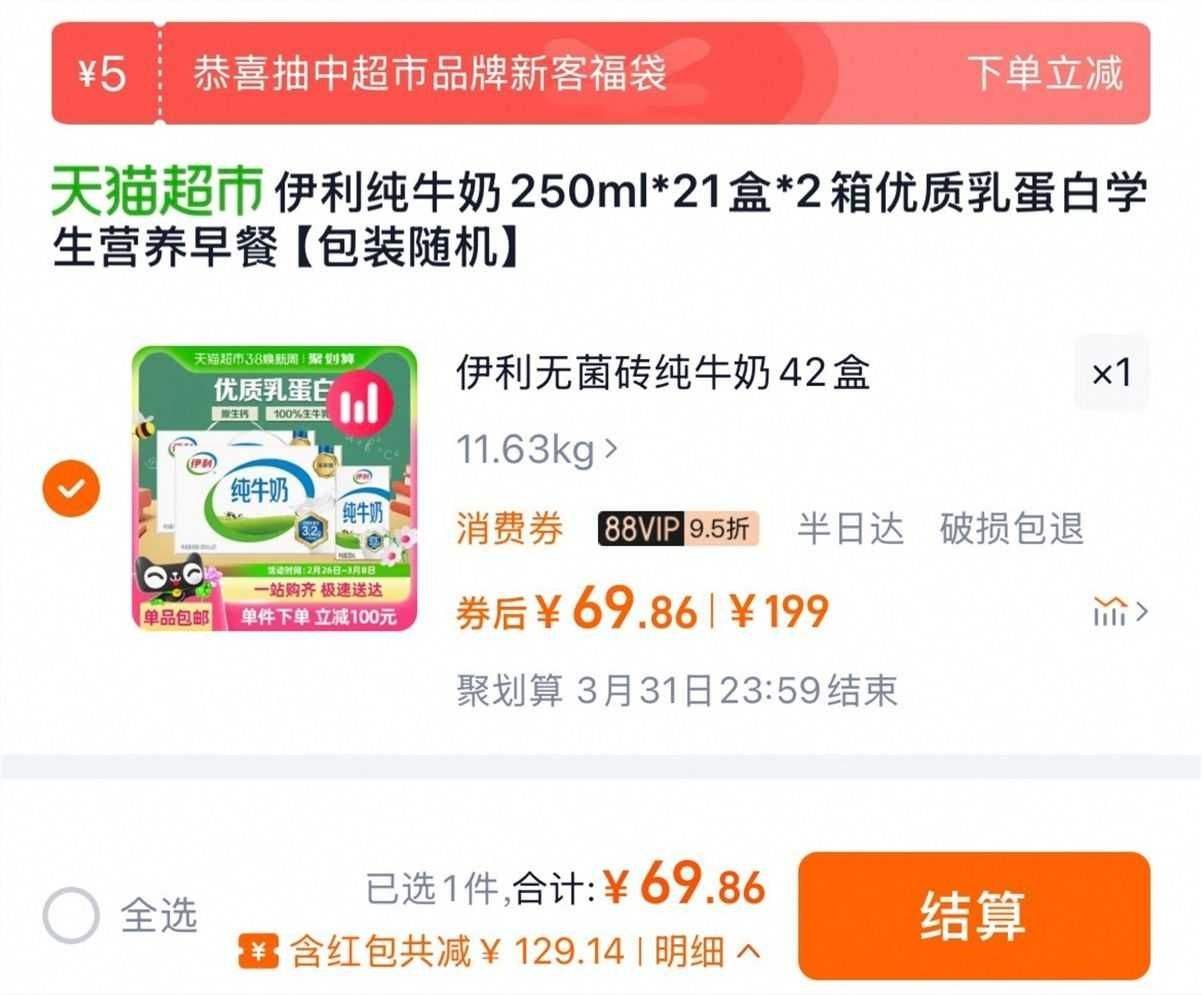
Task: Tap the pink bar-chart badge on product image
Action: click(357, 405)
